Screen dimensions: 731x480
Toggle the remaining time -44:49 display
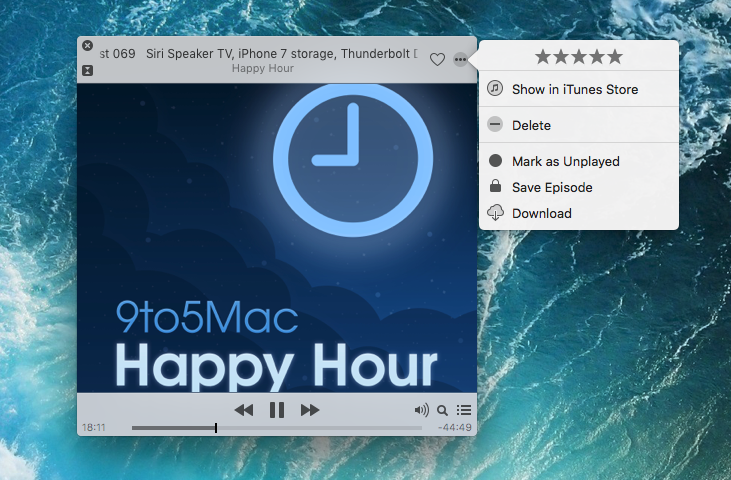[454, 428]
